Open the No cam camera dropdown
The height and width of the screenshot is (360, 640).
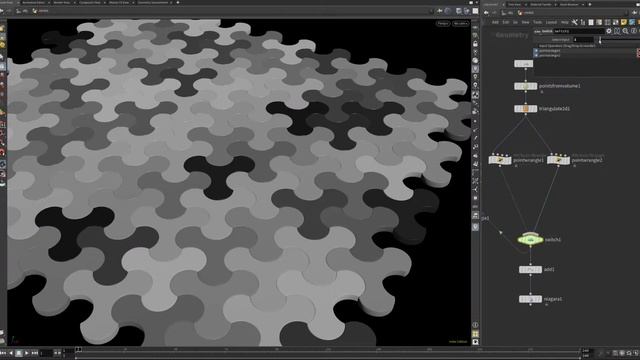coord(460,24)
